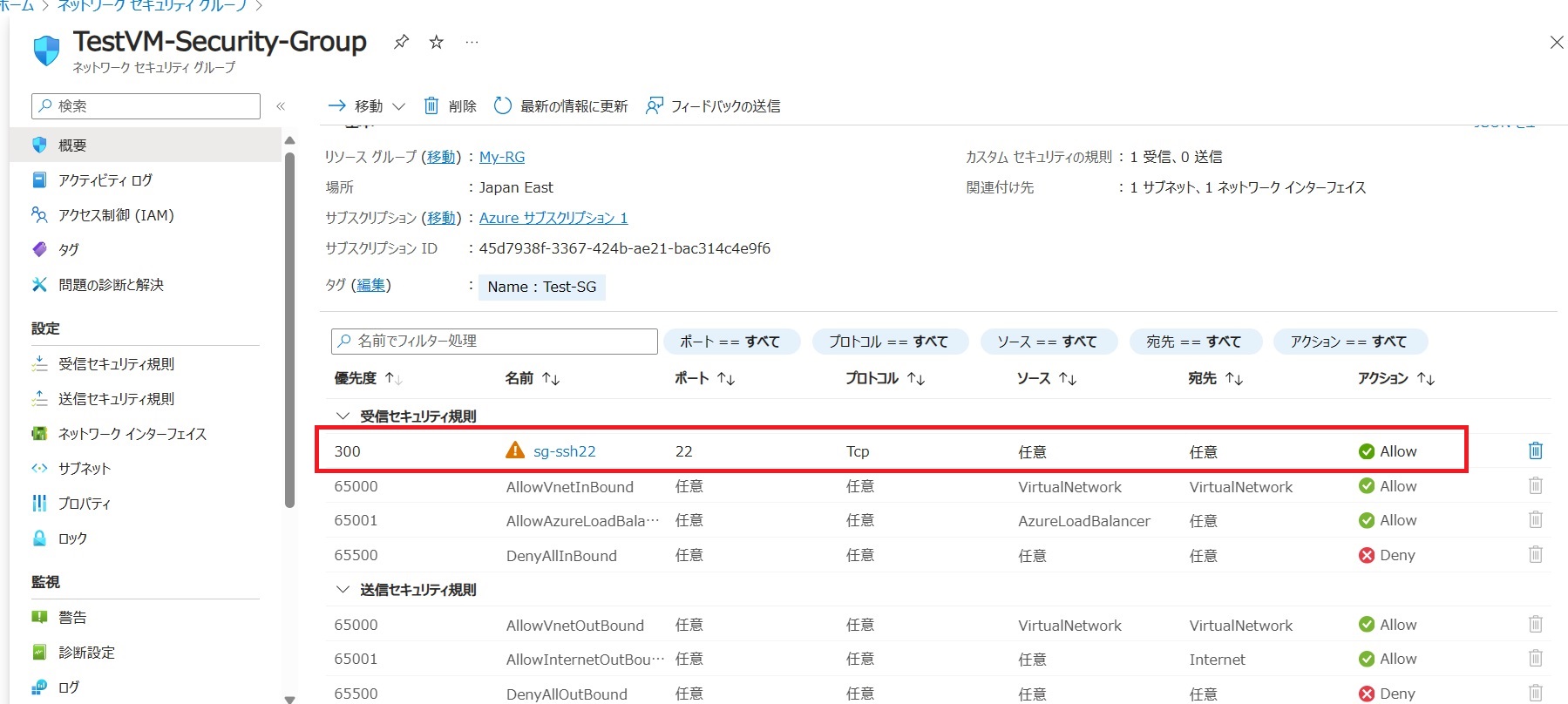Click the 削除 trash button in toolbar
Viewport: 1568px width, 704px height.
click(x=450, y=106)
